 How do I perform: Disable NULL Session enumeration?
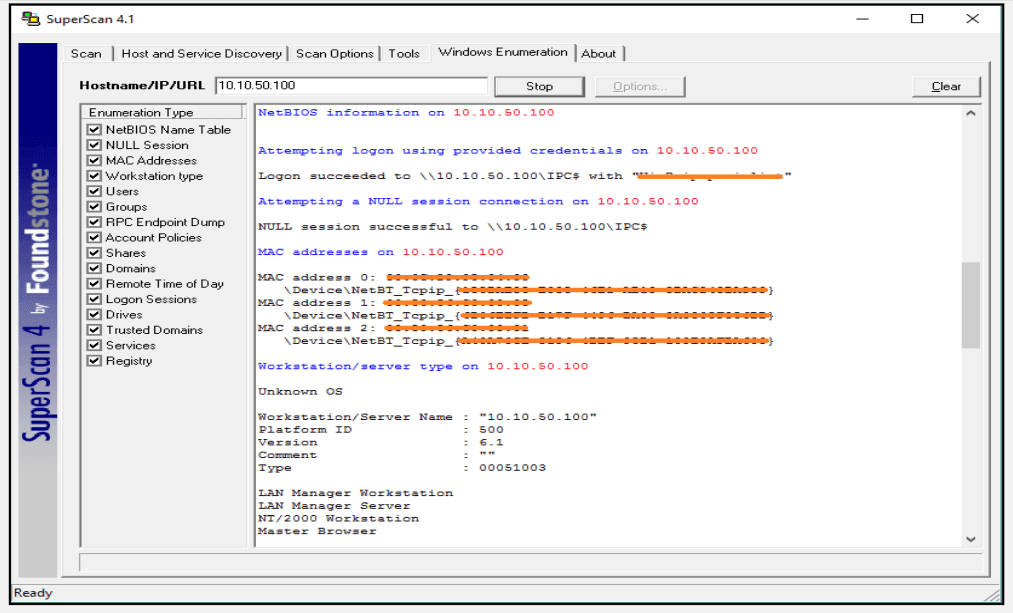point(93,145)
